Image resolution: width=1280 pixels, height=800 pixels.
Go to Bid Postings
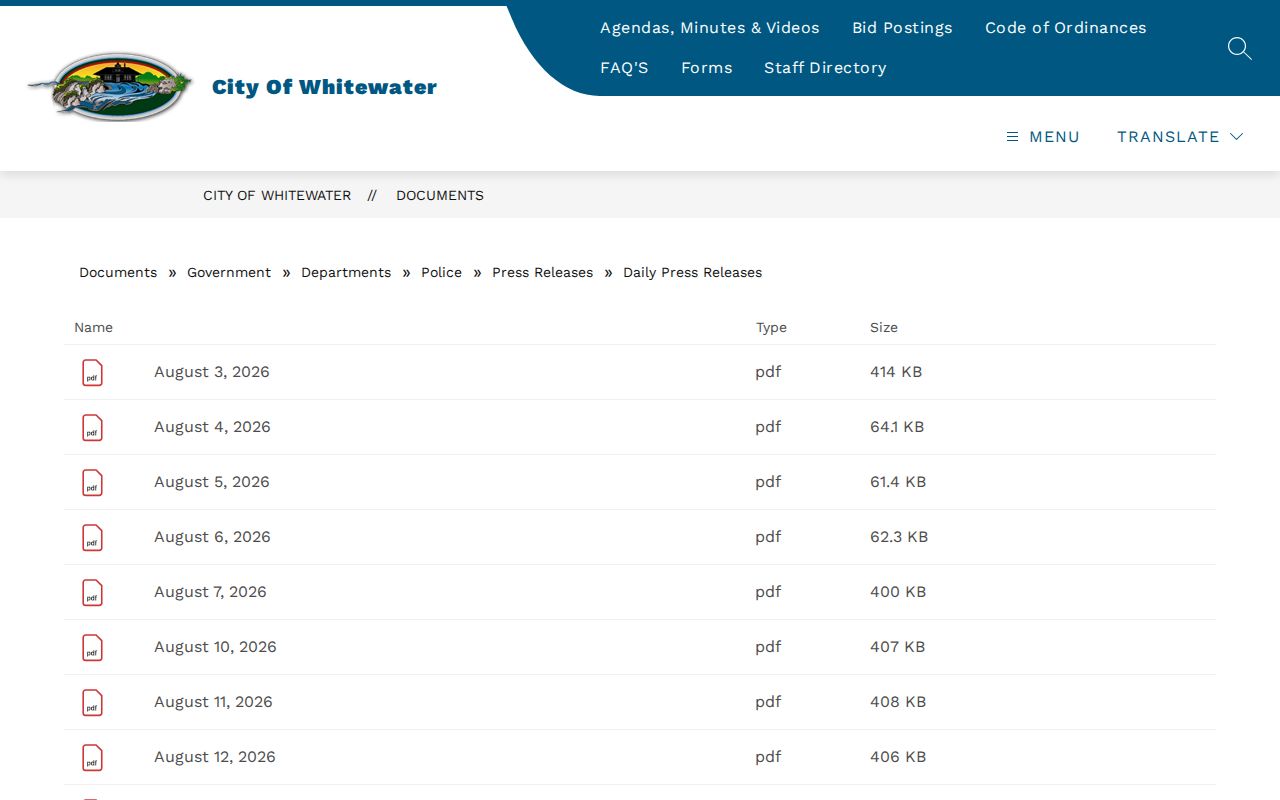902,28
